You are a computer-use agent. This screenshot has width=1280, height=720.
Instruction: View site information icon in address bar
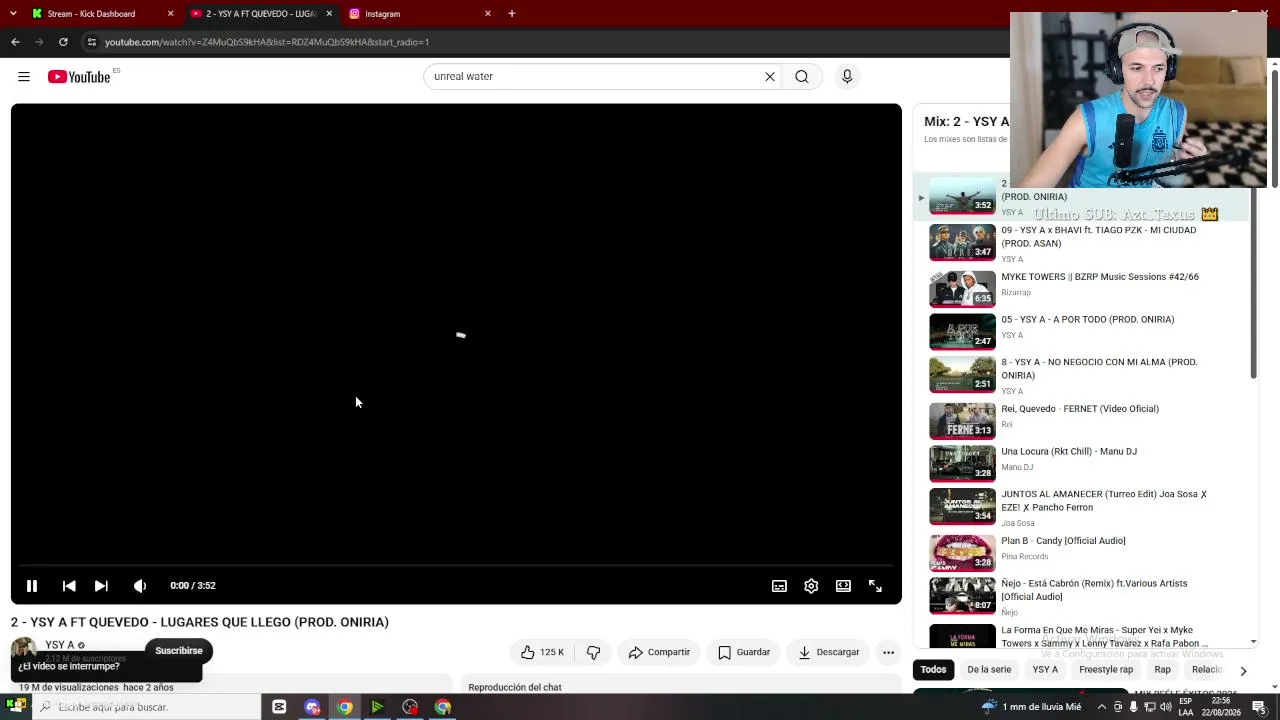point(91,42)
